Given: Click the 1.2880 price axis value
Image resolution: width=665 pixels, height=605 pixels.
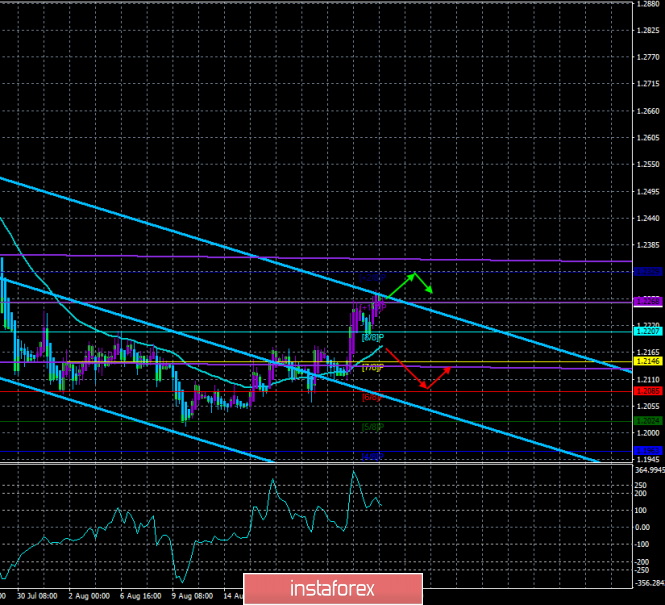Looking at the screenshot, I should [648, 3].
